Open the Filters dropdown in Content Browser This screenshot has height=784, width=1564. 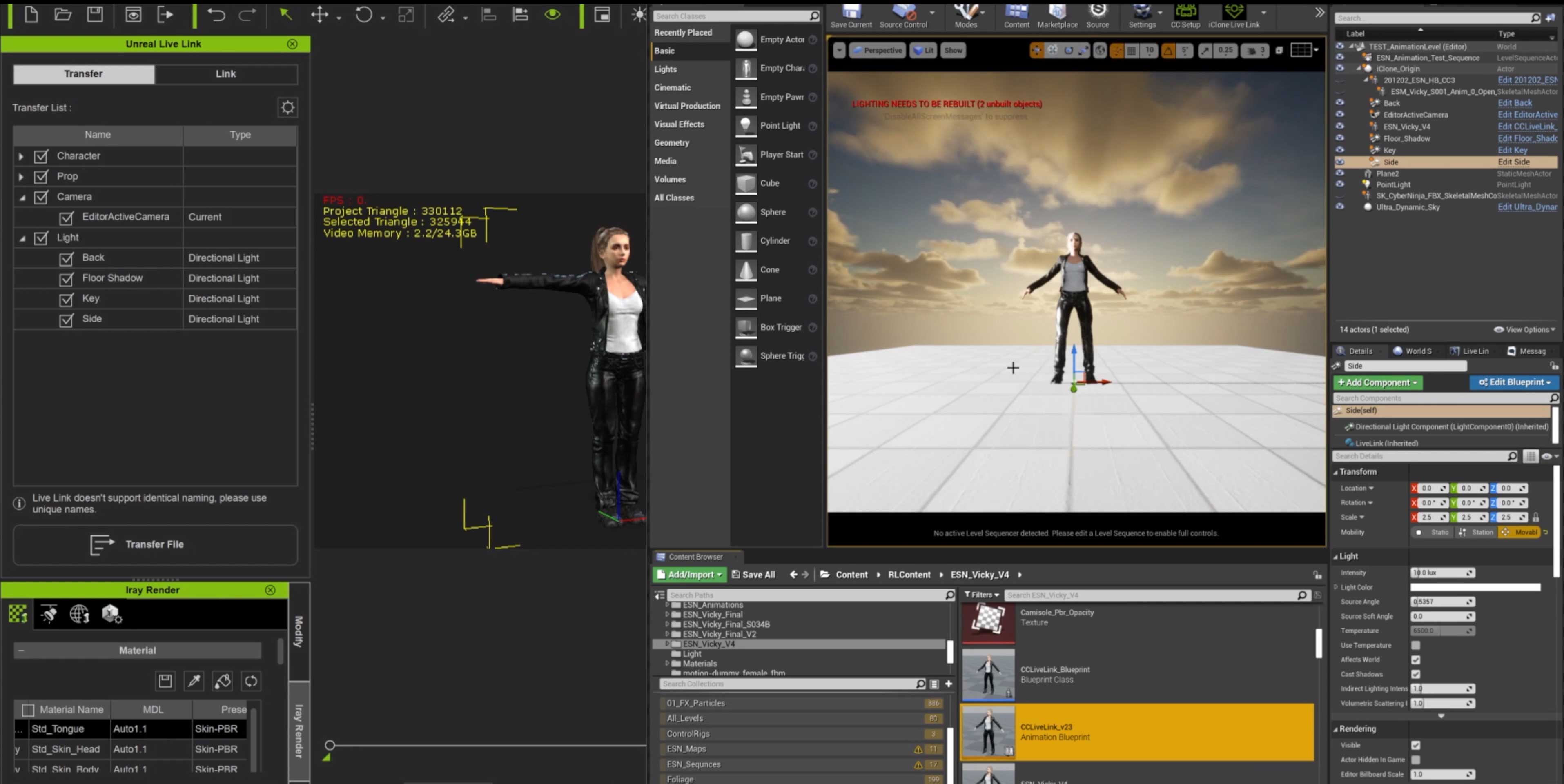click(x=981, y=595)
